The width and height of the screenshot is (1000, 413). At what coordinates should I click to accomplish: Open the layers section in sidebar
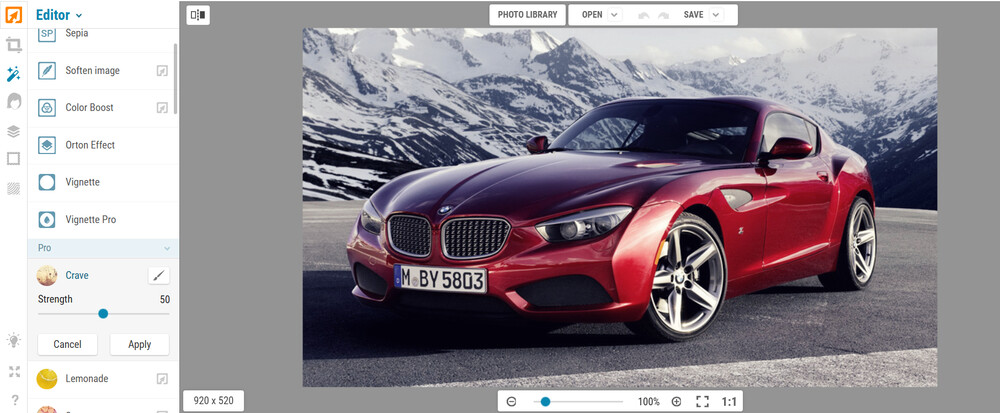[13, 131]
